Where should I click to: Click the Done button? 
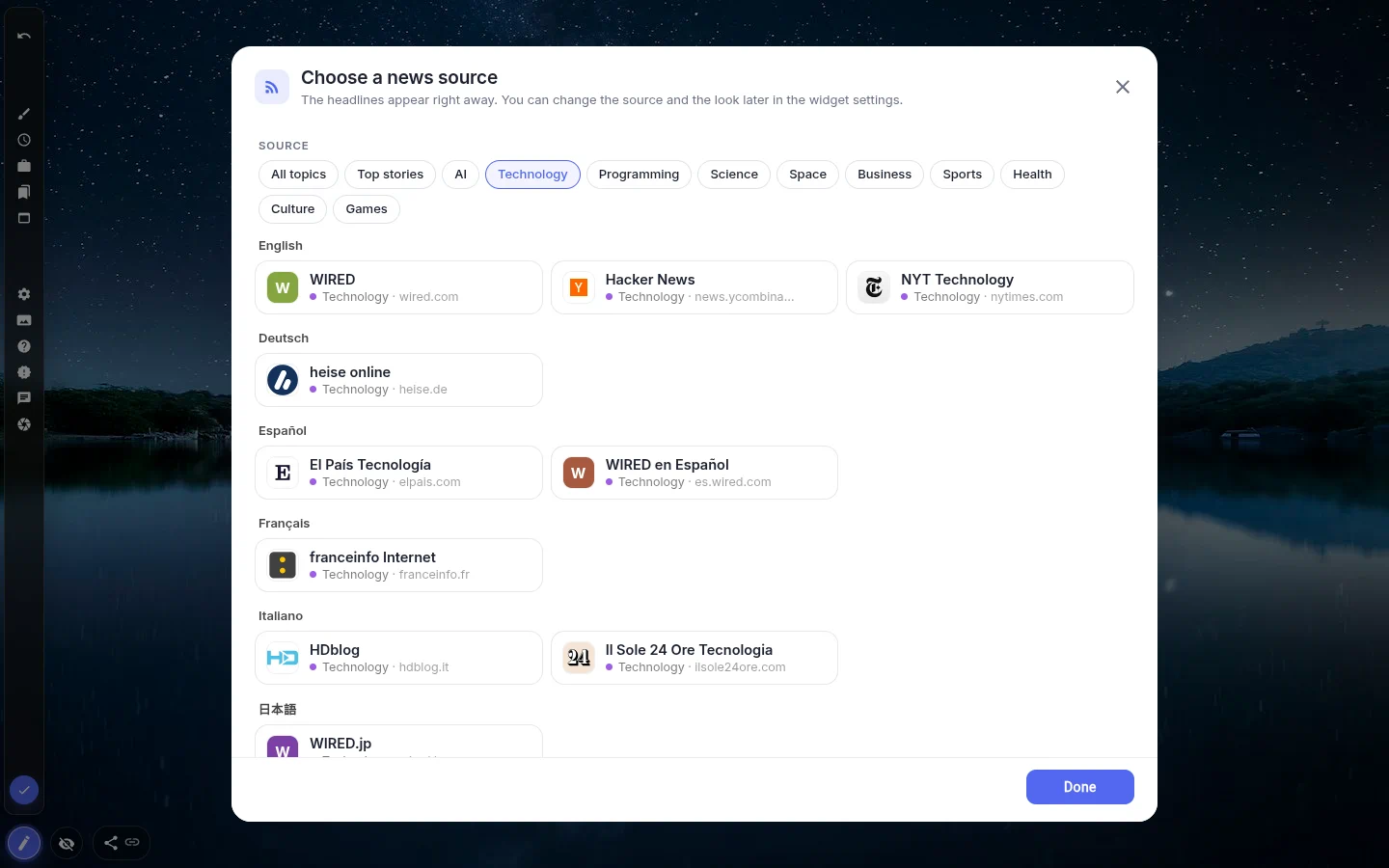[x=1080, y=787]
